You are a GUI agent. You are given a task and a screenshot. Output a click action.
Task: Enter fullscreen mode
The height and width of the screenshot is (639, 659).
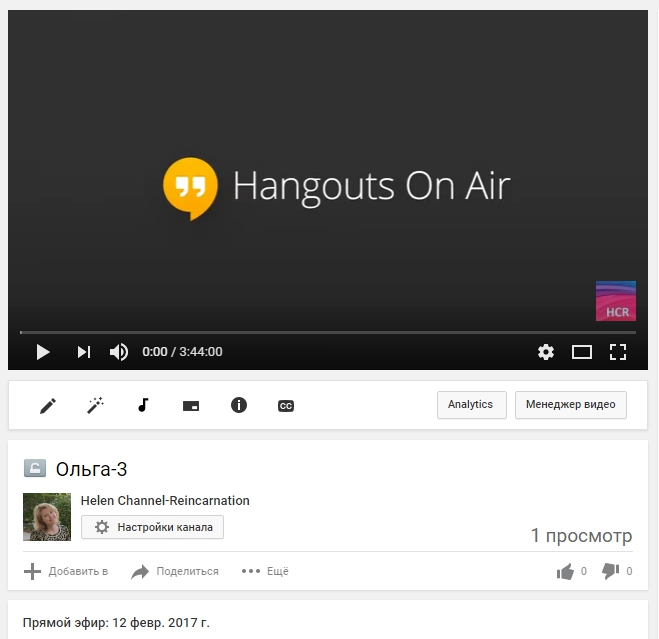coord(618,352)
